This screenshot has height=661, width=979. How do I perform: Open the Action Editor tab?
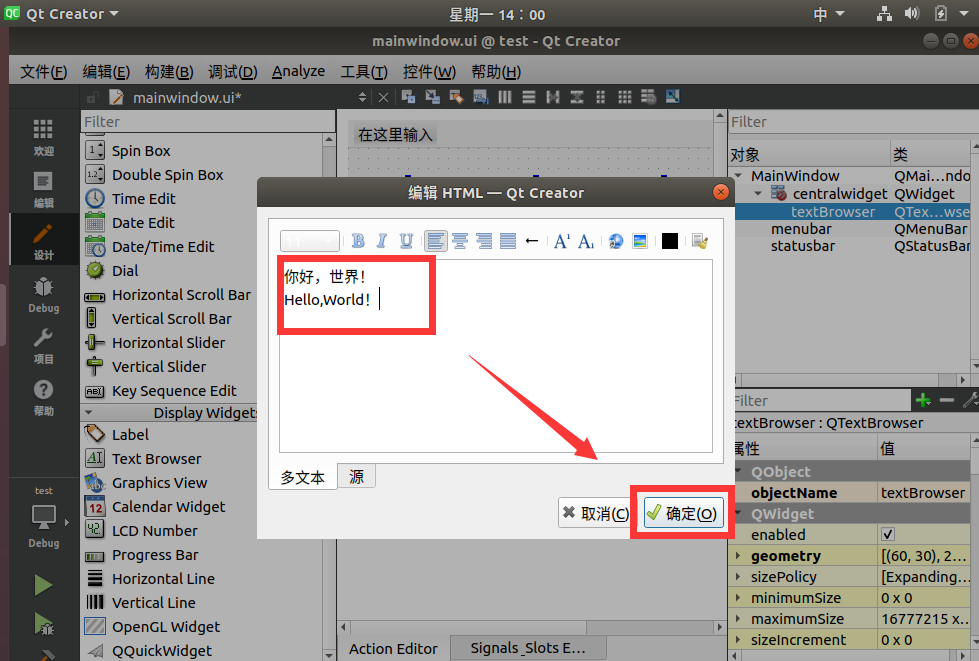(x=393, y=649)
